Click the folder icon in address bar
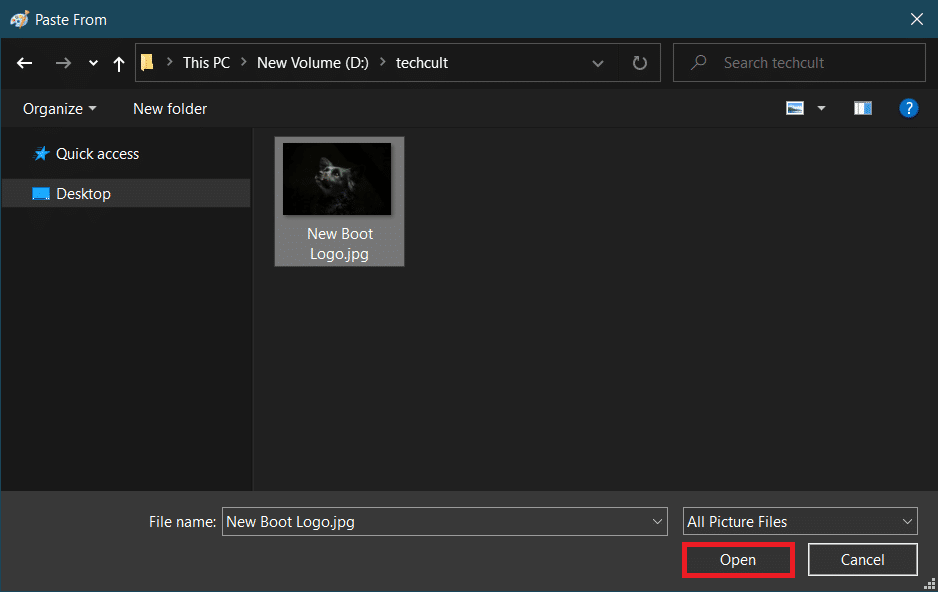 (x=147, y=62)
